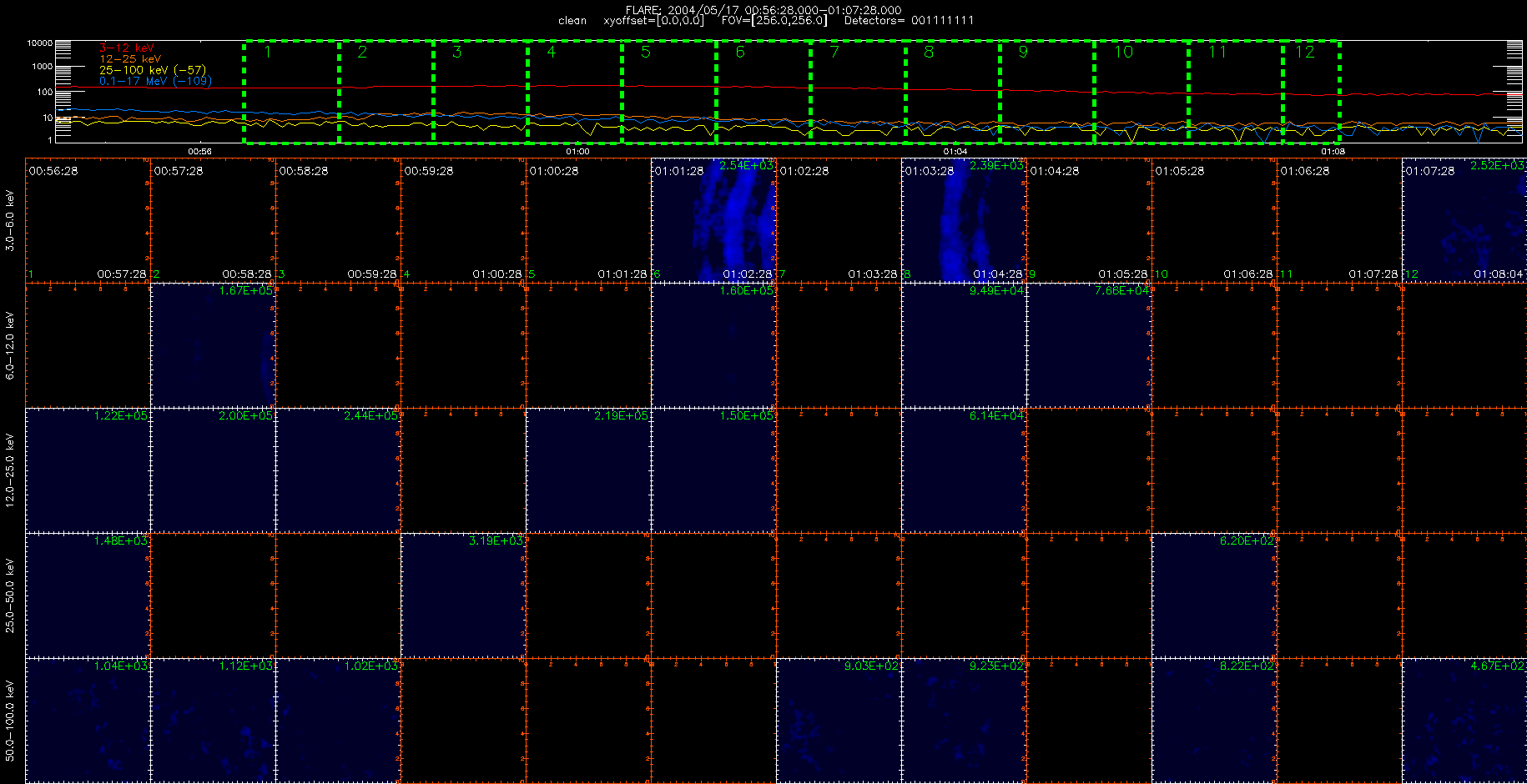Click the 7.66E+04 value in the 6-12 keV row
This screenshot has width=1527, height=784.
pyautogui.click(x=1121, y=291)
